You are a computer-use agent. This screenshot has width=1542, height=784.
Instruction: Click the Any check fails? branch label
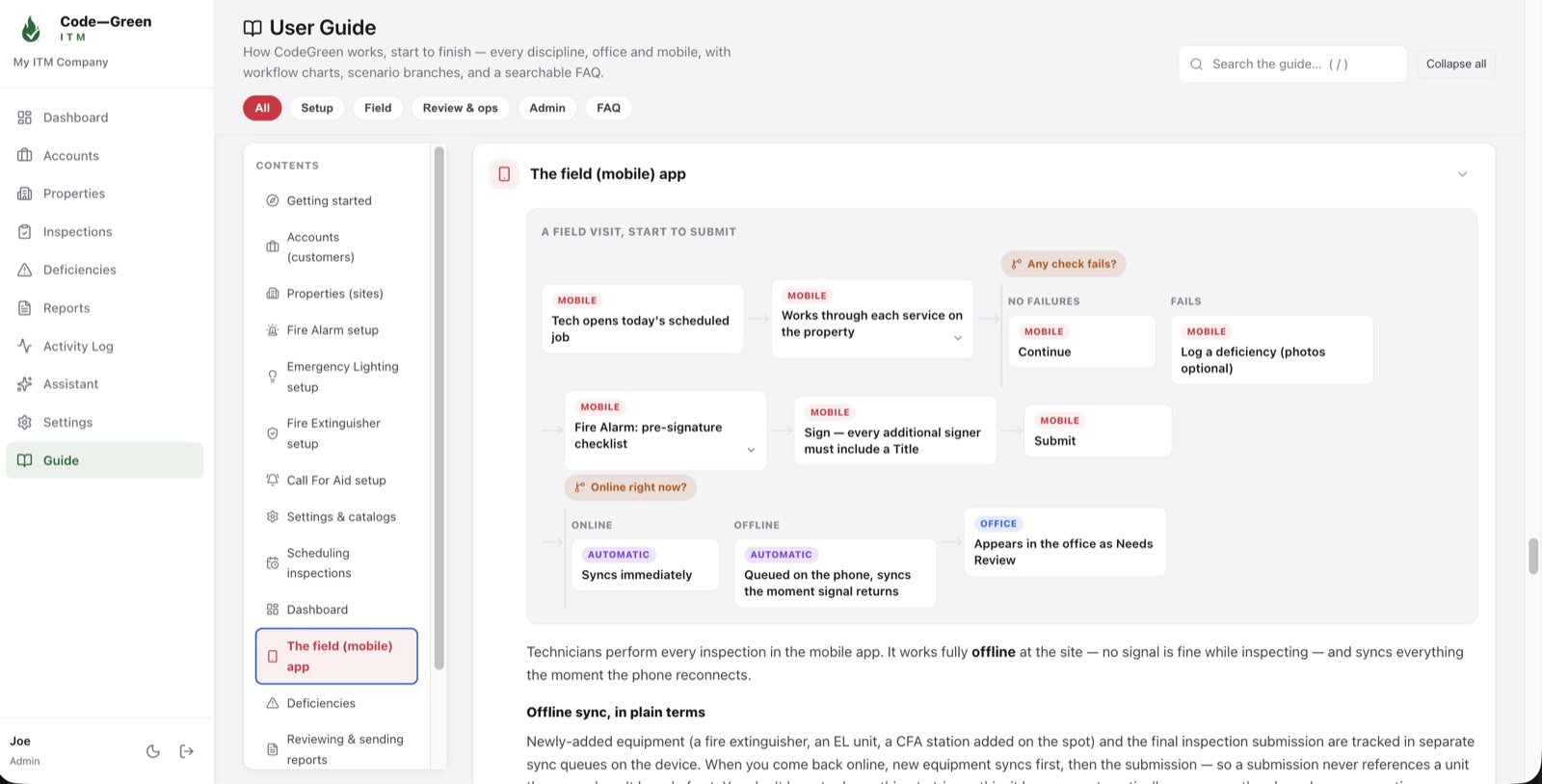pos(1063,264)
